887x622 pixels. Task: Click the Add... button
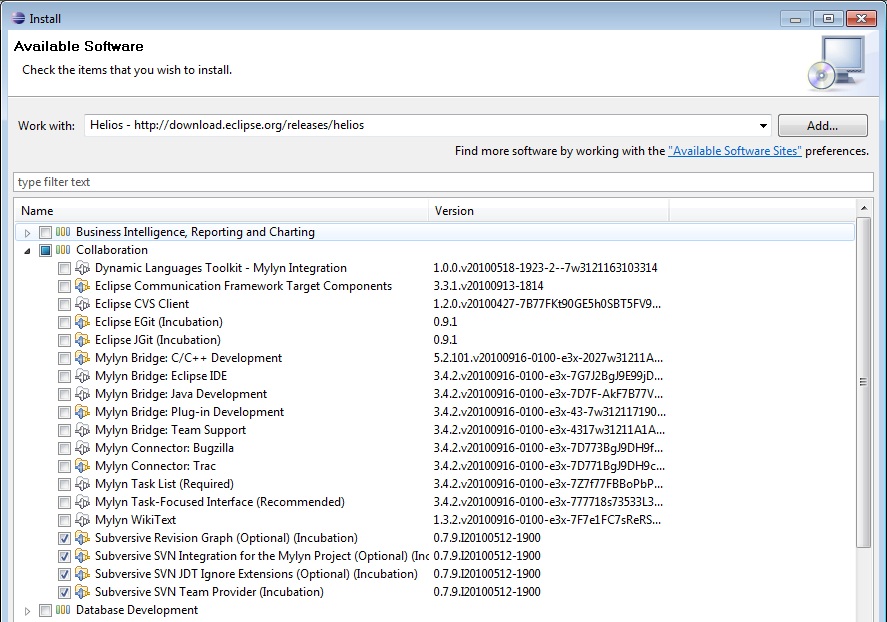tap(823, 126)
